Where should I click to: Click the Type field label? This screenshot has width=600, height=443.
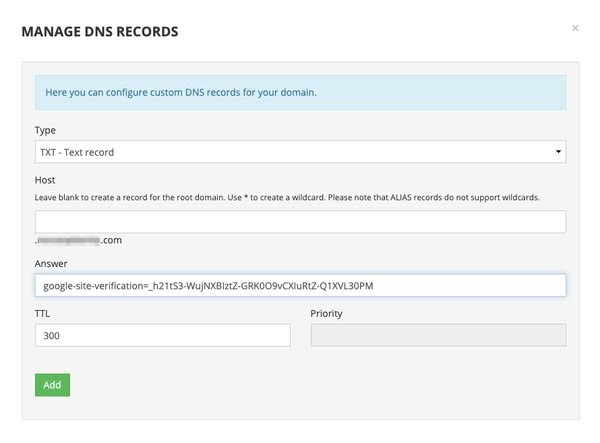45,130
